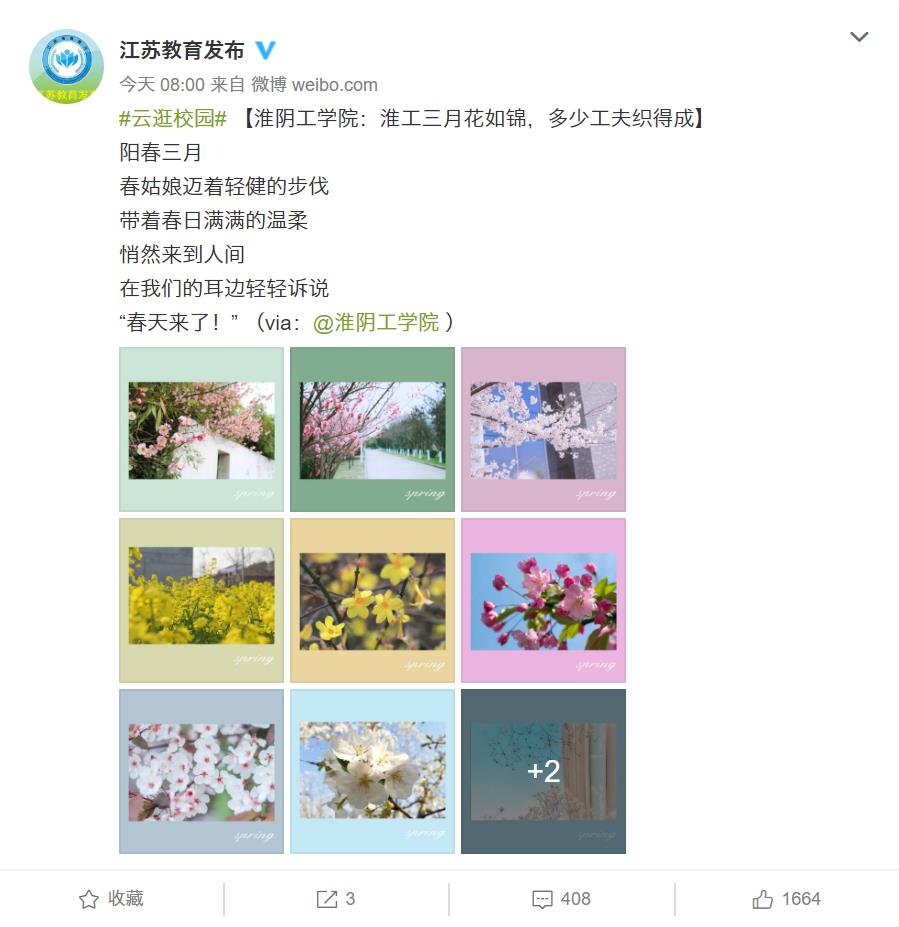Open the pink crabapple buds photo
Screen dimensions: 899x927
[543, 600]
